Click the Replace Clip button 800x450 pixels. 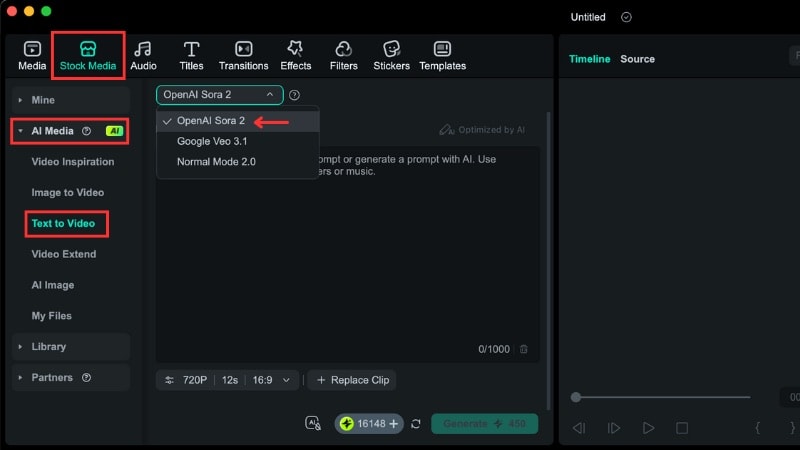(352, 380)
